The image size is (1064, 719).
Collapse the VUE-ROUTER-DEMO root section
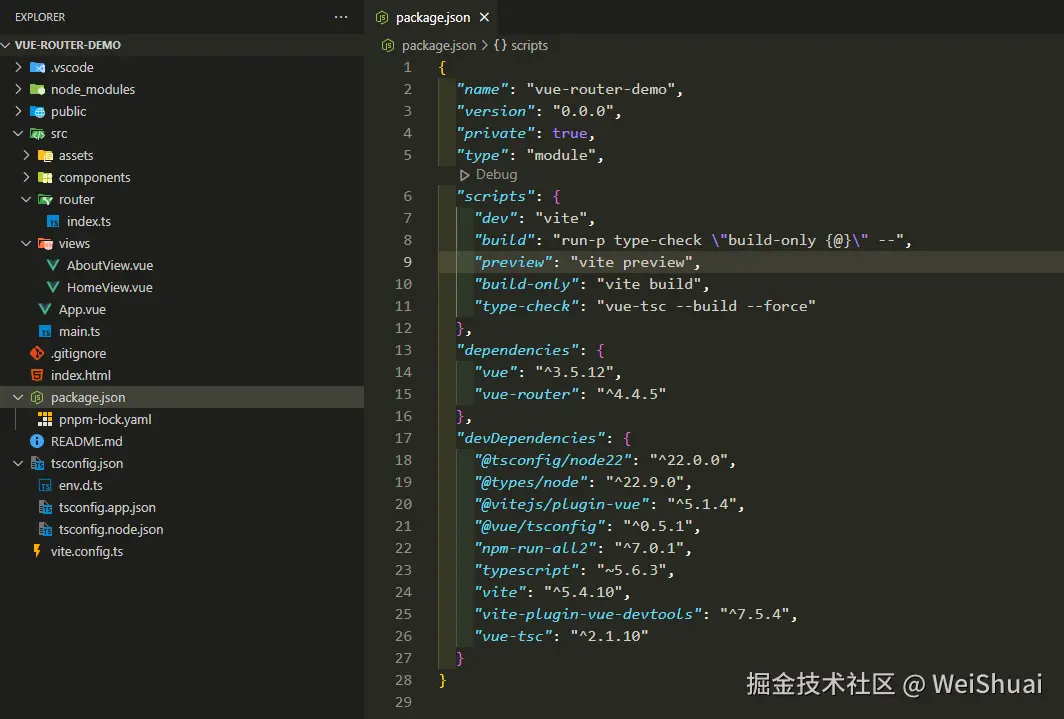[7, 45]
